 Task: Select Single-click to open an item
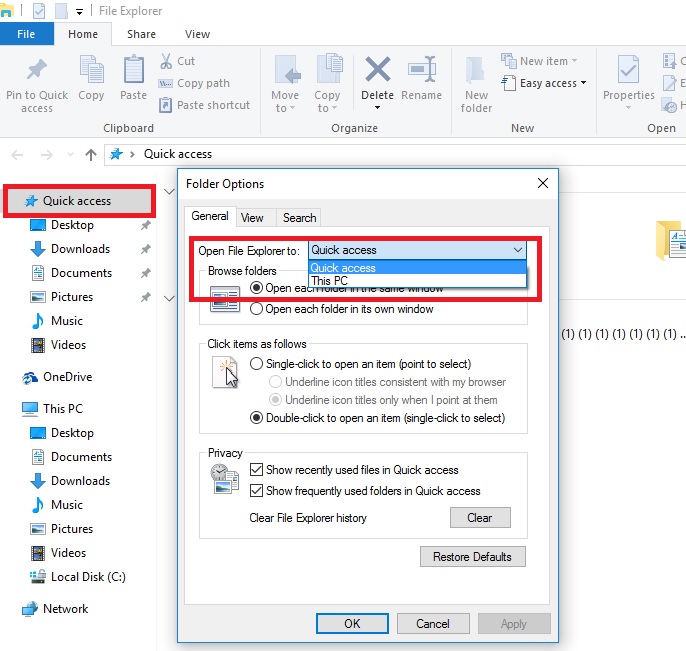click(256, 364)
